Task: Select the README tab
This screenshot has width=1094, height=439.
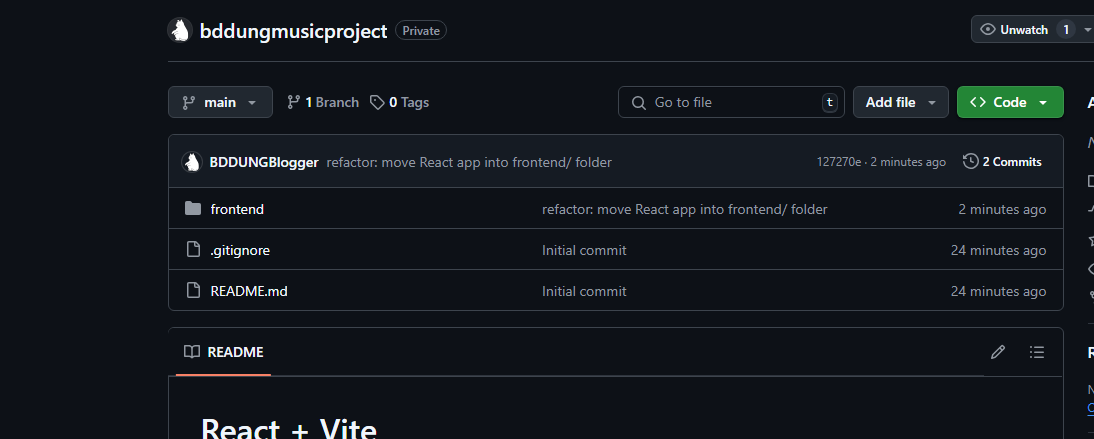Action: pos(223,352)
